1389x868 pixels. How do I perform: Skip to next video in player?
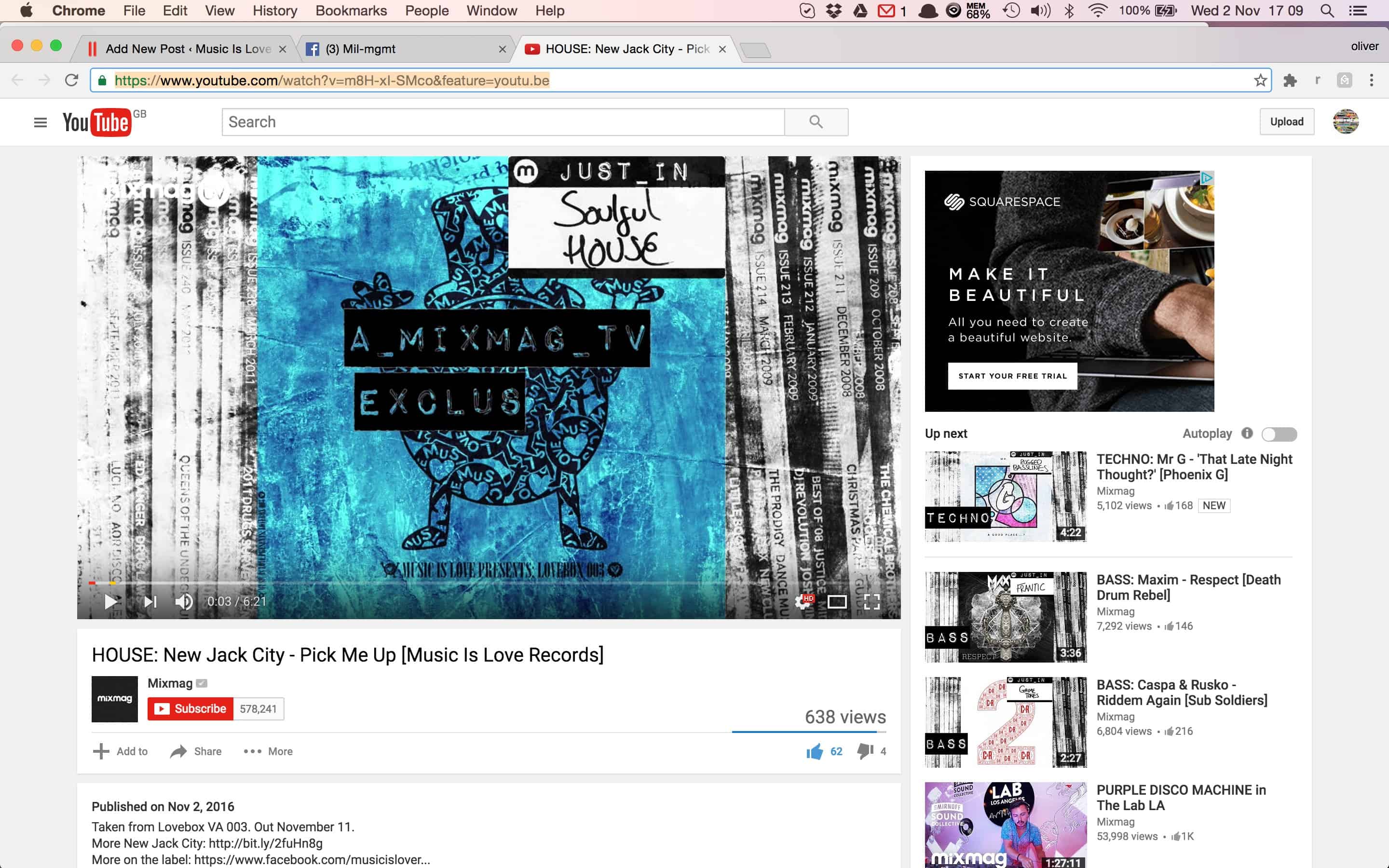tap(150, 601)
